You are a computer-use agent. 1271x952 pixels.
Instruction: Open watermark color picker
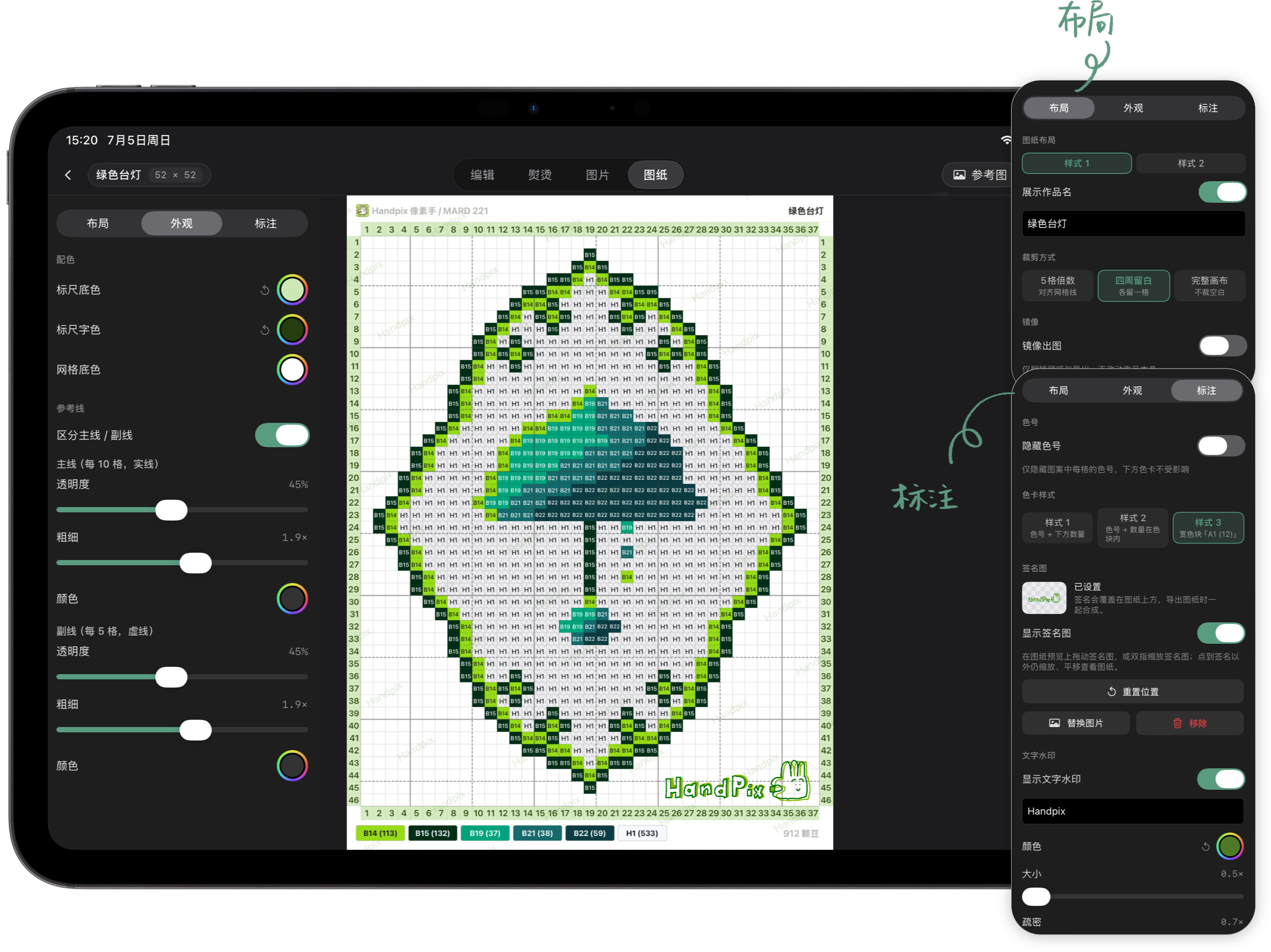tap(1230, 846)
